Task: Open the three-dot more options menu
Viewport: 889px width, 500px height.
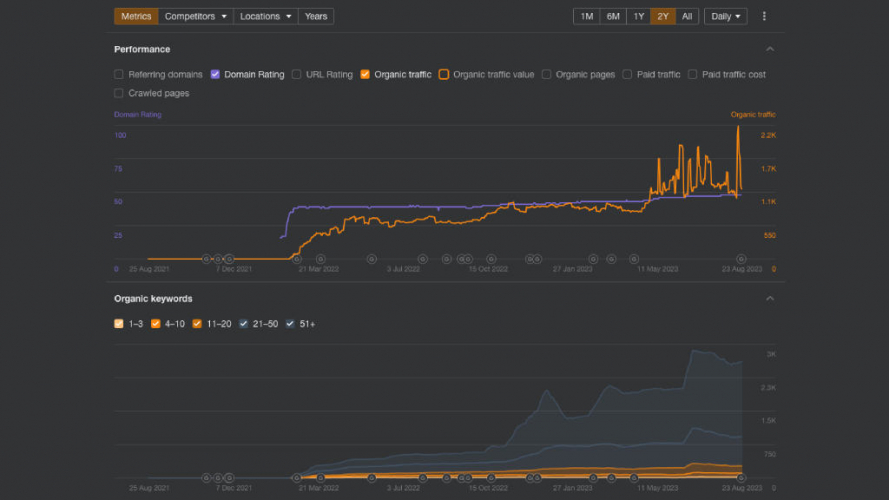Action: [x=764, y=16]
